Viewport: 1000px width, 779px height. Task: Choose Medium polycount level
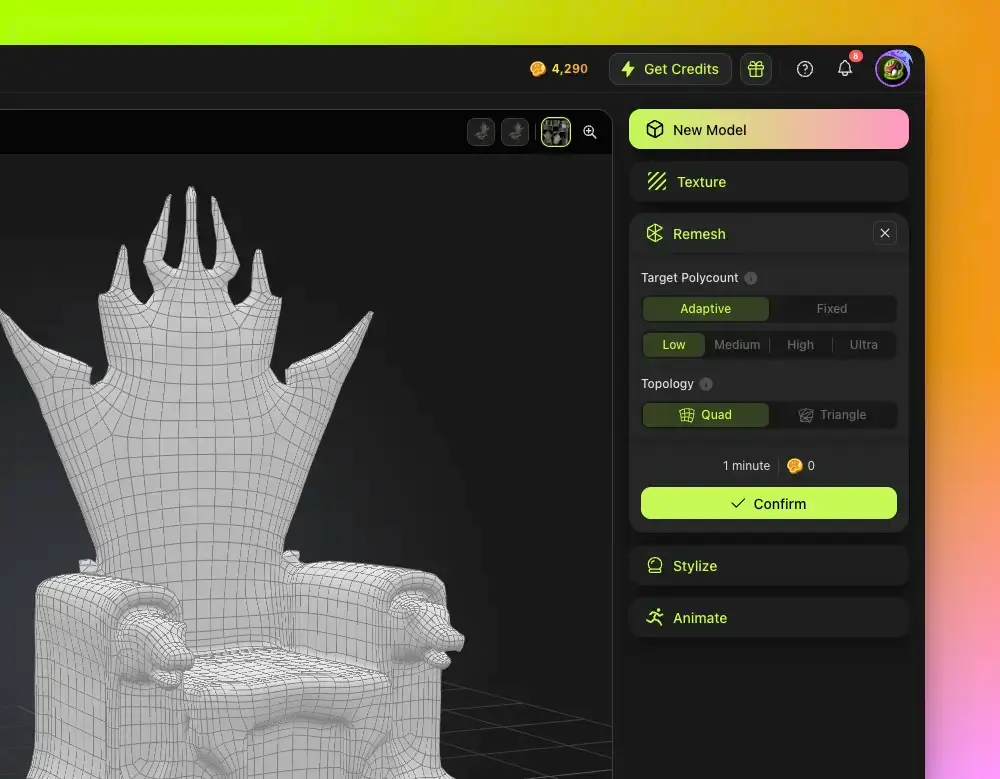pyautogui.click(x=737, y=344)
